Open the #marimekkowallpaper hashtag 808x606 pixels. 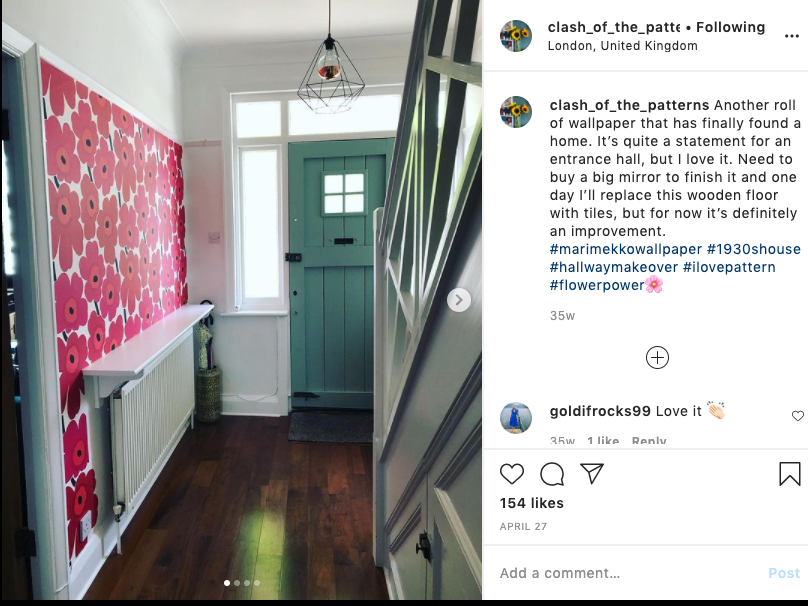tap(626, 249)
